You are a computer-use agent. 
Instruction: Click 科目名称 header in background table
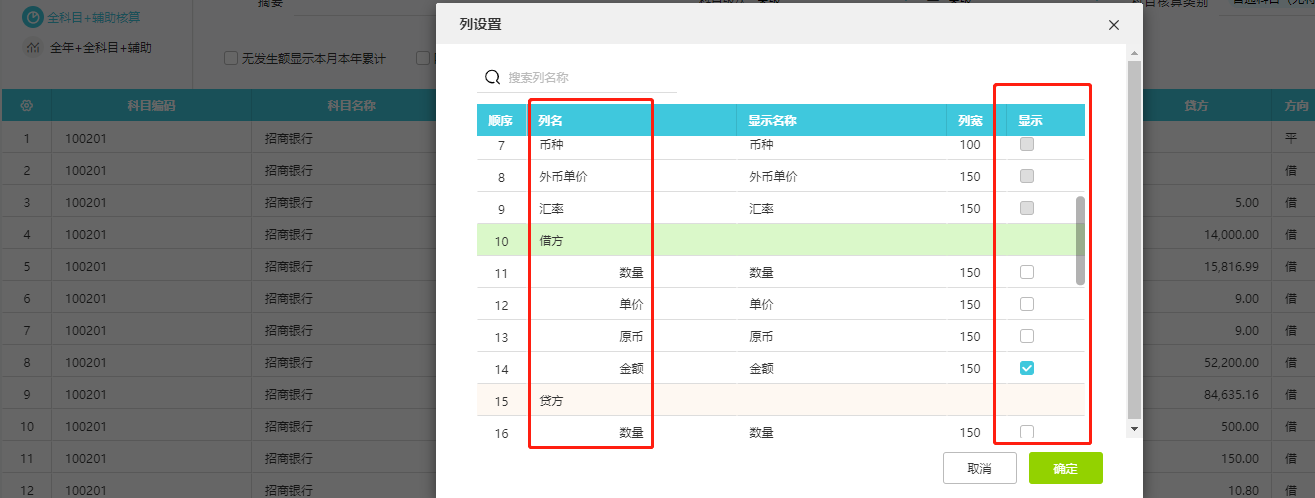point(351,105)
